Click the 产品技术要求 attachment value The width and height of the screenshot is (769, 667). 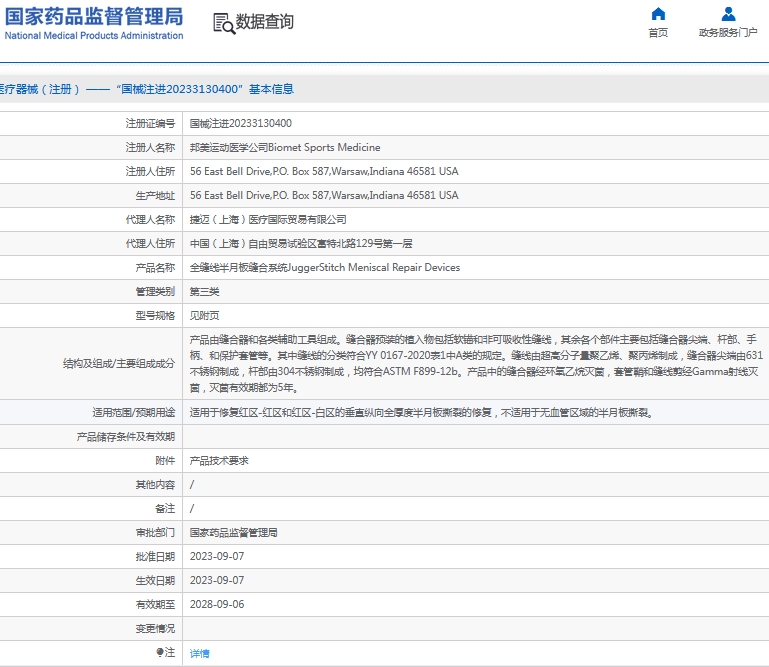tap(219, 461)
